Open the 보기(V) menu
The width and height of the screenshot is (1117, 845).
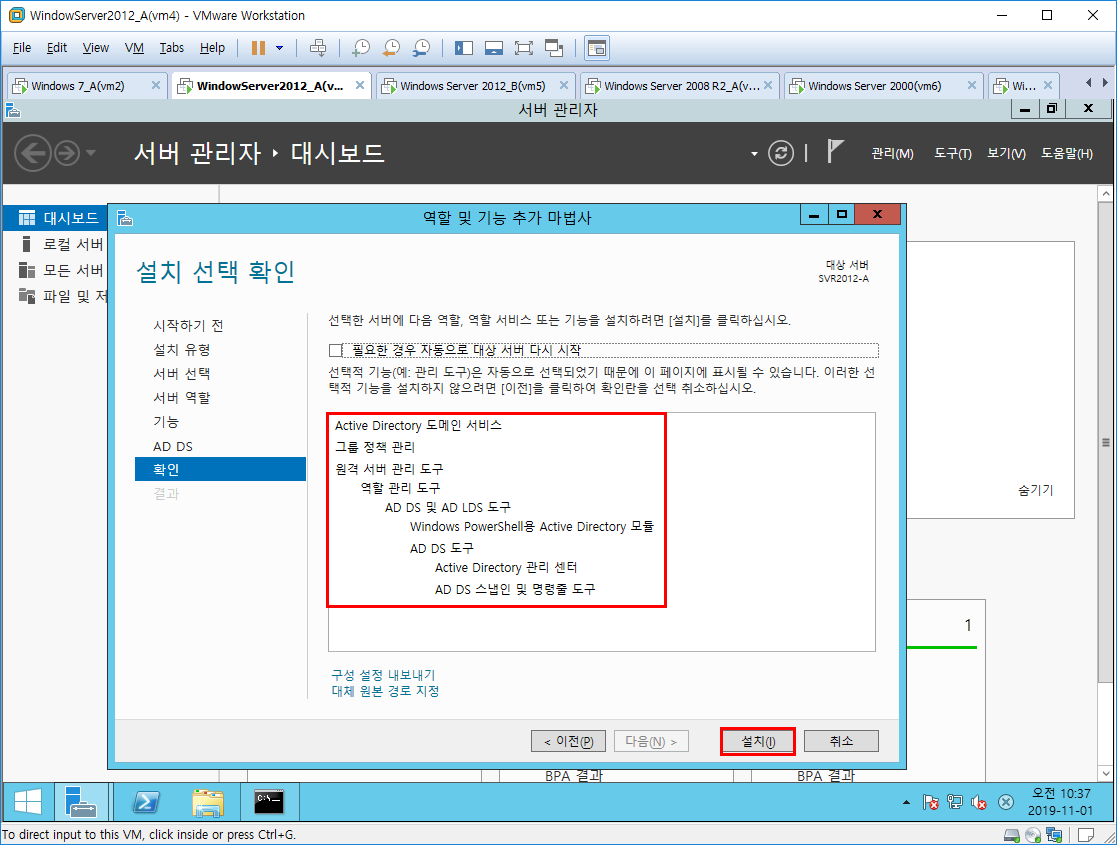(x=1006, y=153)
